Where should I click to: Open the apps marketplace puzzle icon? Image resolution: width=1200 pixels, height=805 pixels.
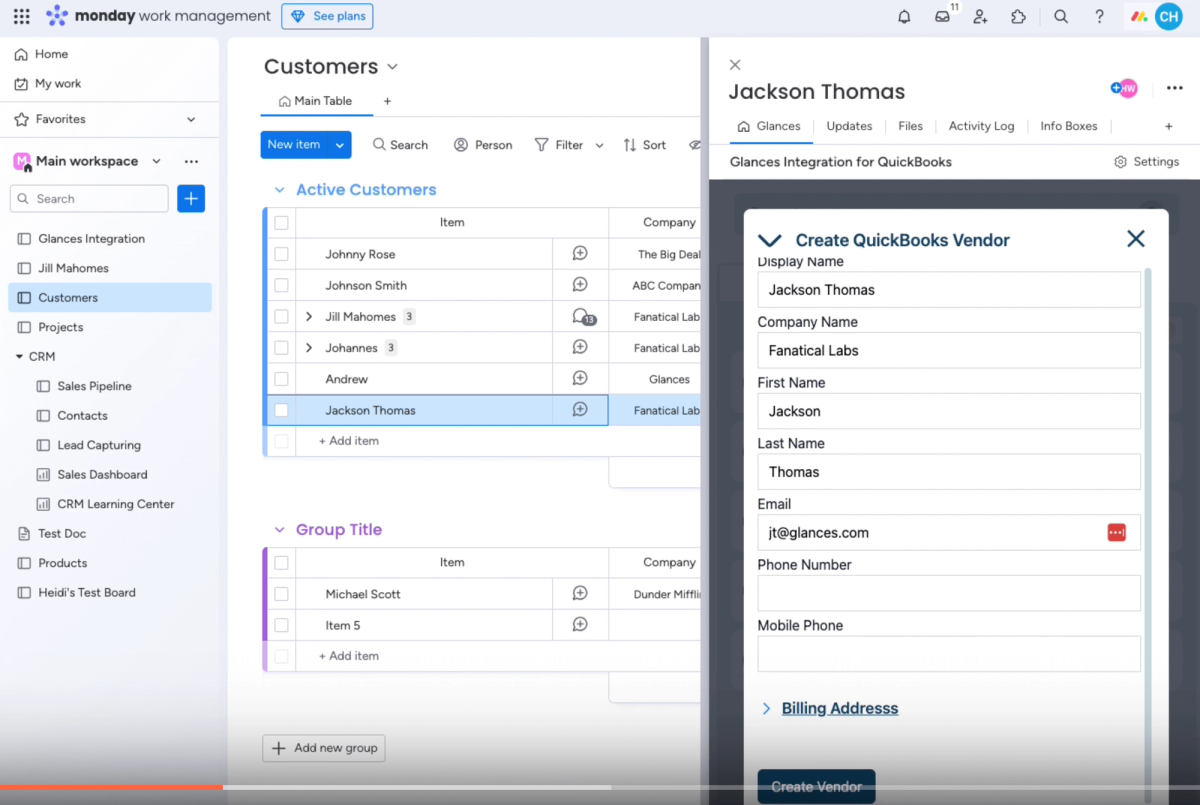click(x=1018, y=16)
